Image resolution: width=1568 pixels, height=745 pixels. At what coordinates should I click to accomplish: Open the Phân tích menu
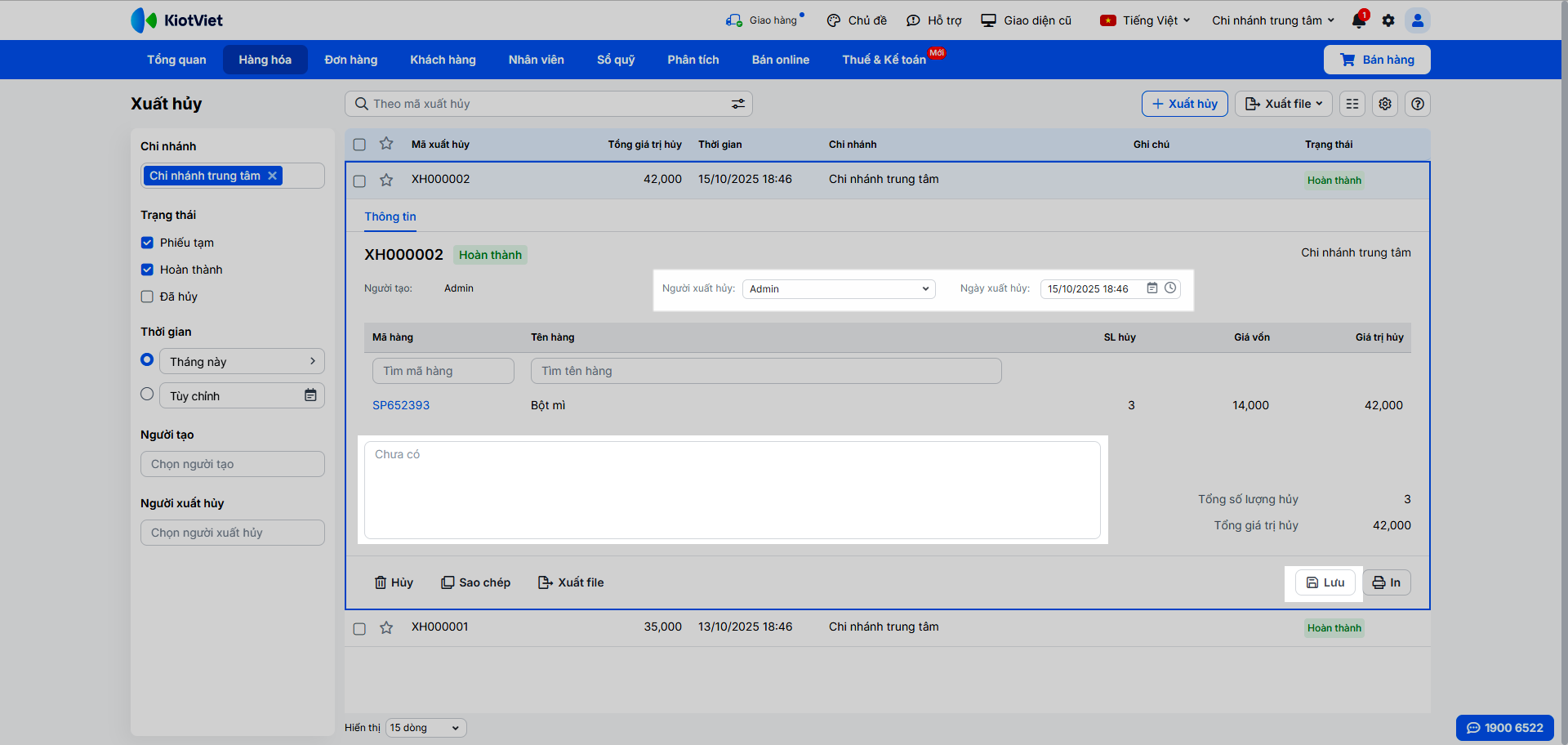point(693,60)
